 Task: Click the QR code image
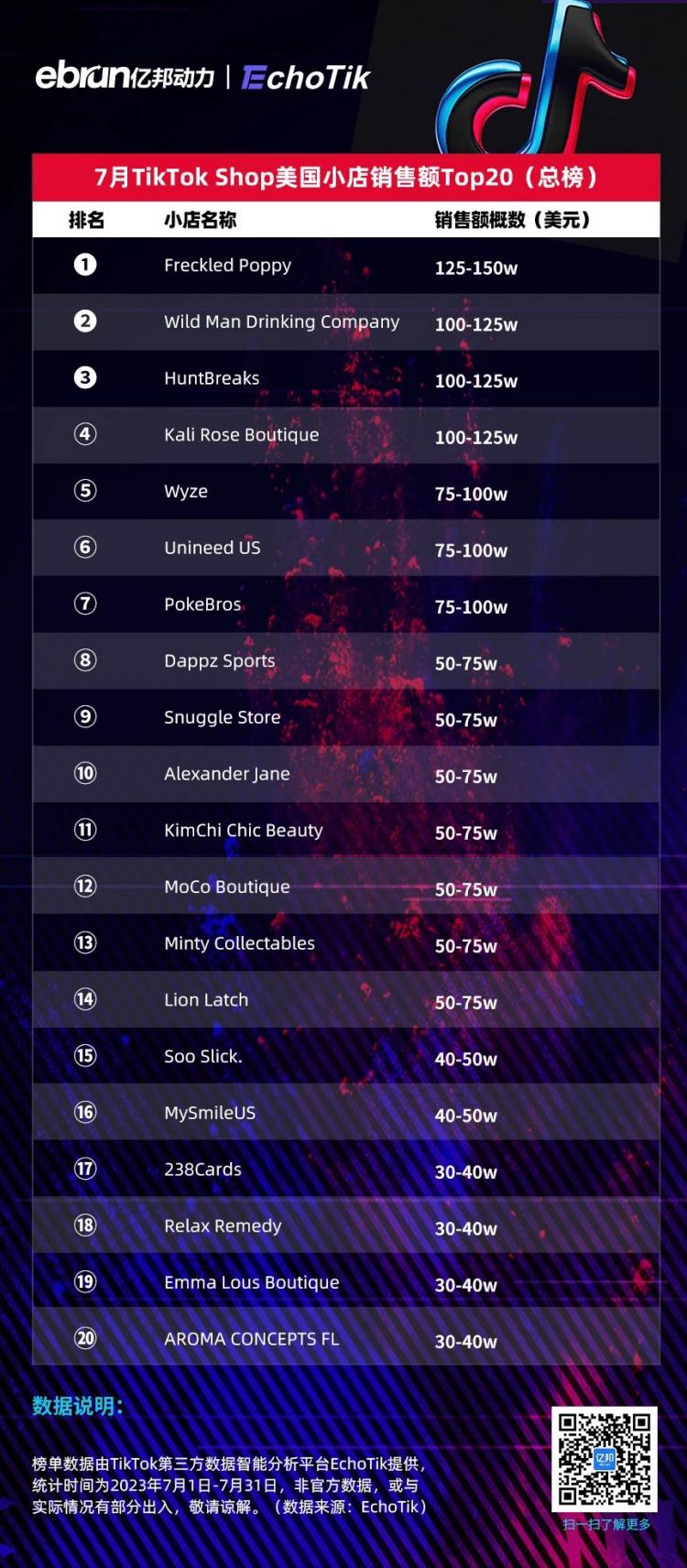pyautogui.click(x=605, y=1459)
